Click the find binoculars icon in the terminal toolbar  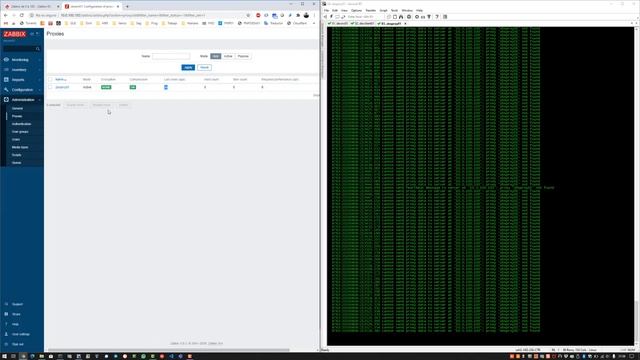click(401, 17)
